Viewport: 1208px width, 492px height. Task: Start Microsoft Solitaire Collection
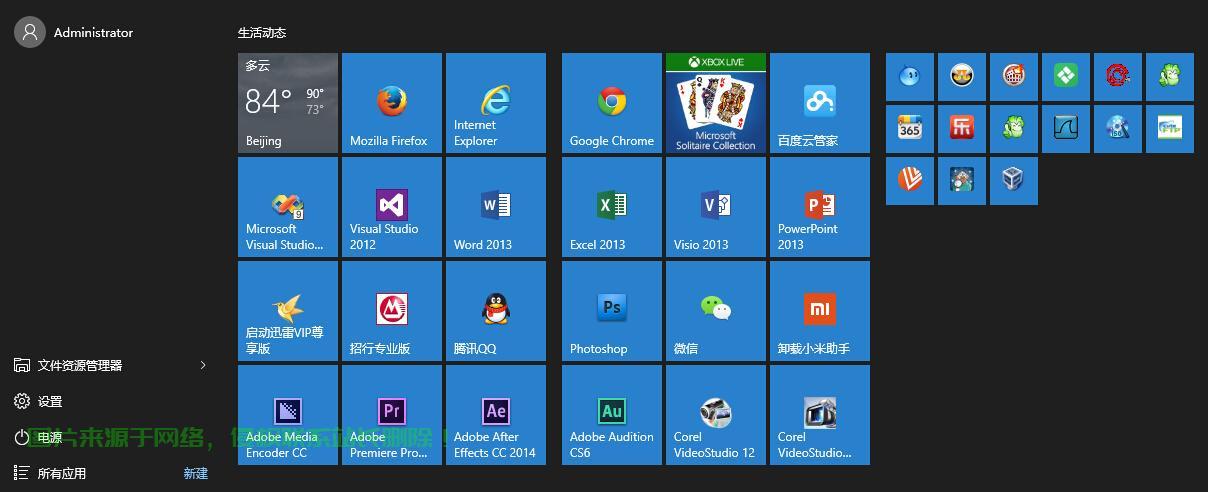coord(716,103)
